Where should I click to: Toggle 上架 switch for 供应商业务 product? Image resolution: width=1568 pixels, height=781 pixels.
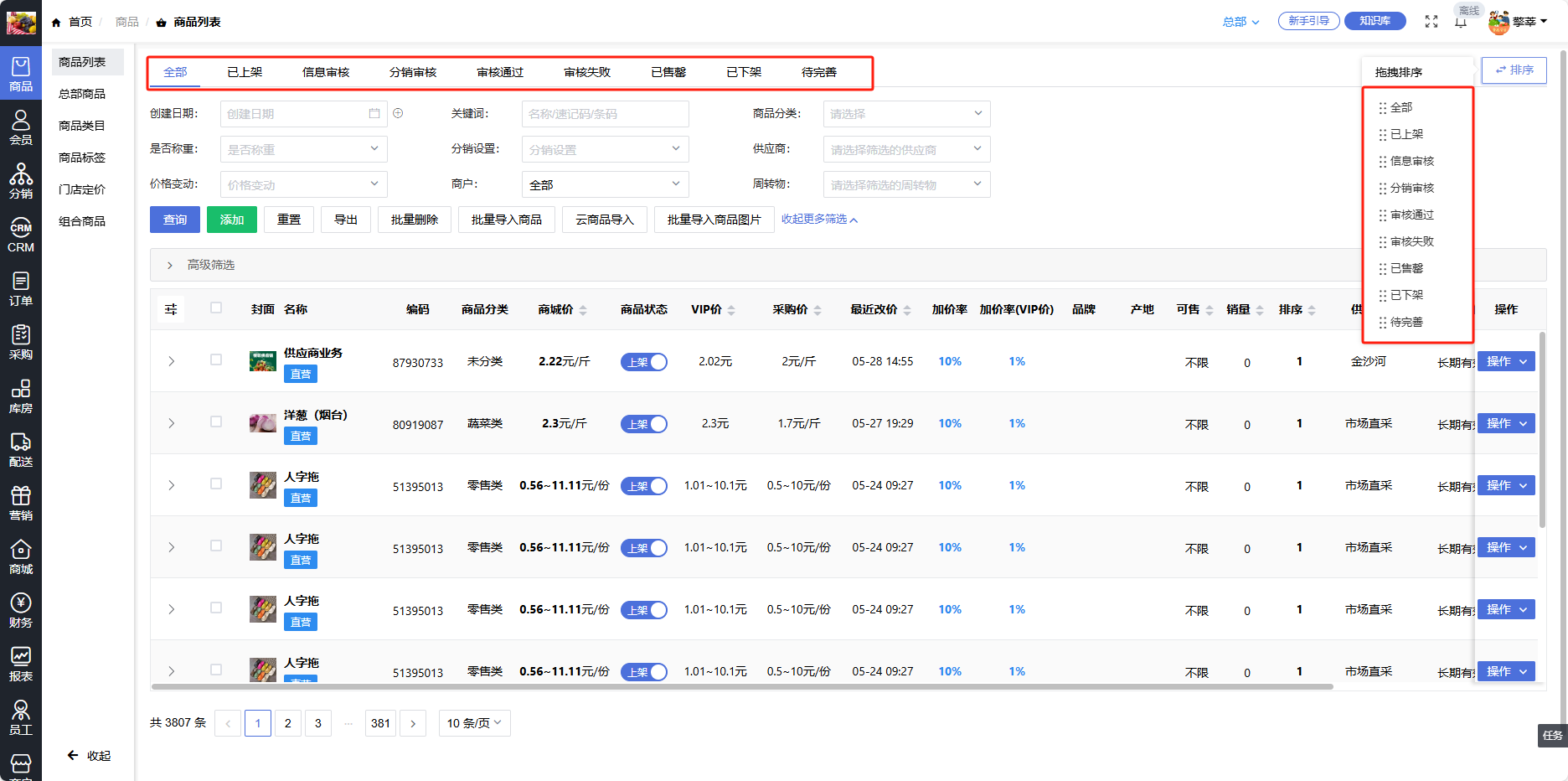pos(643,362)
